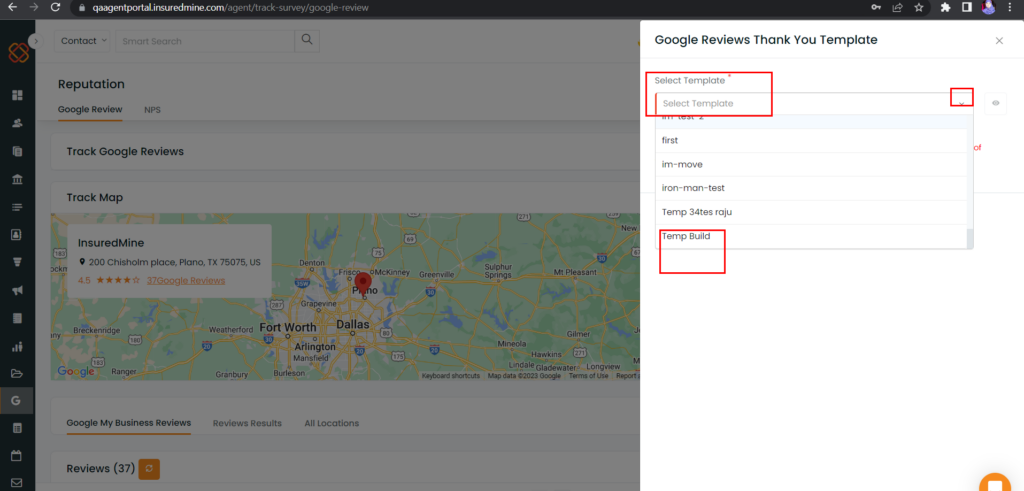Choose 'iron-man-test' from template list

(811, 188)
